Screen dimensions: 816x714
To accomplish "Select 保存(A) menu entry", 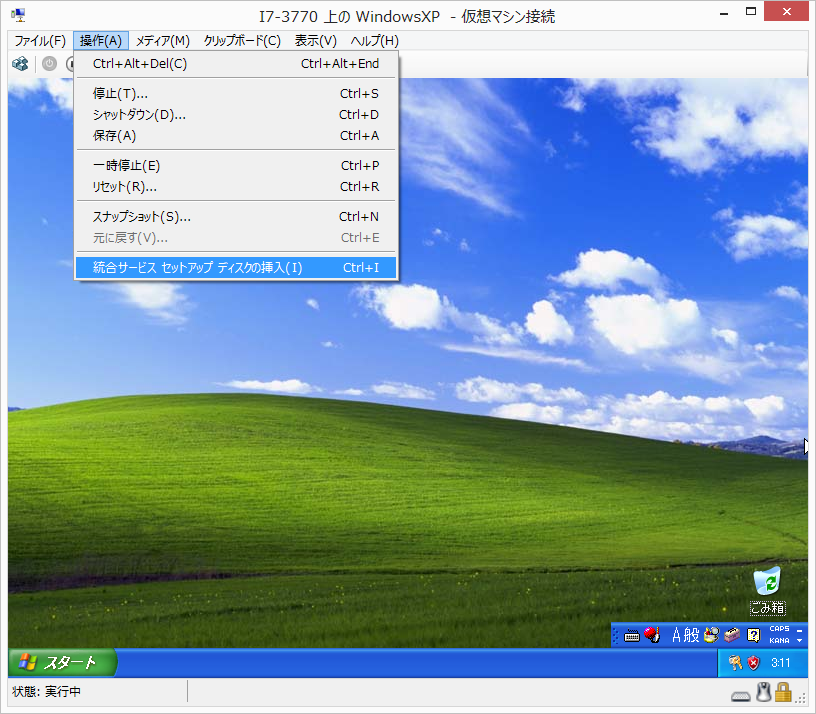I will click(236, 135).
